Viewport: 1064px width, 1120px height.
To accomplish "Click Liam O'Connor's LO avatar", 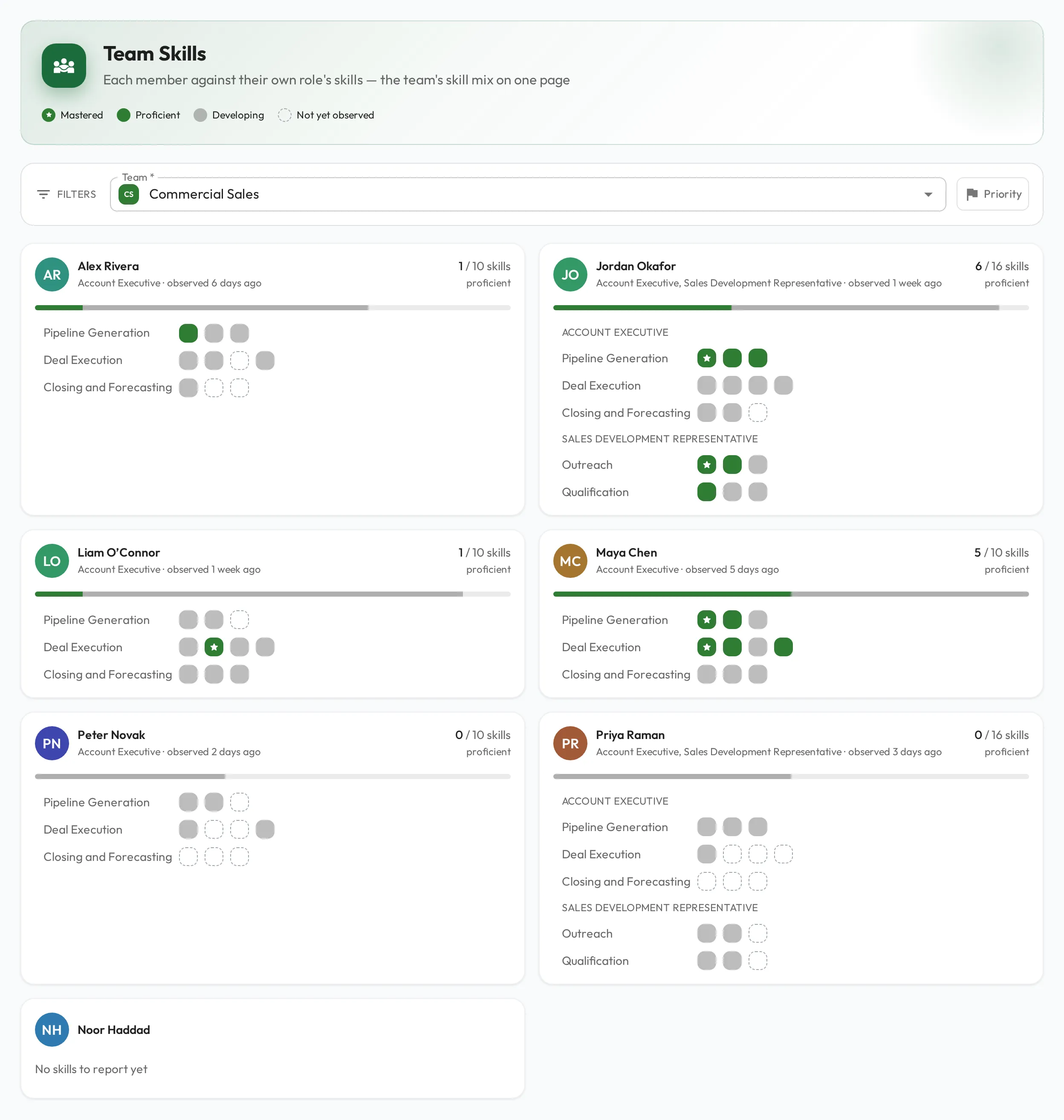I will pyautogui.click(x=52, y=561).
